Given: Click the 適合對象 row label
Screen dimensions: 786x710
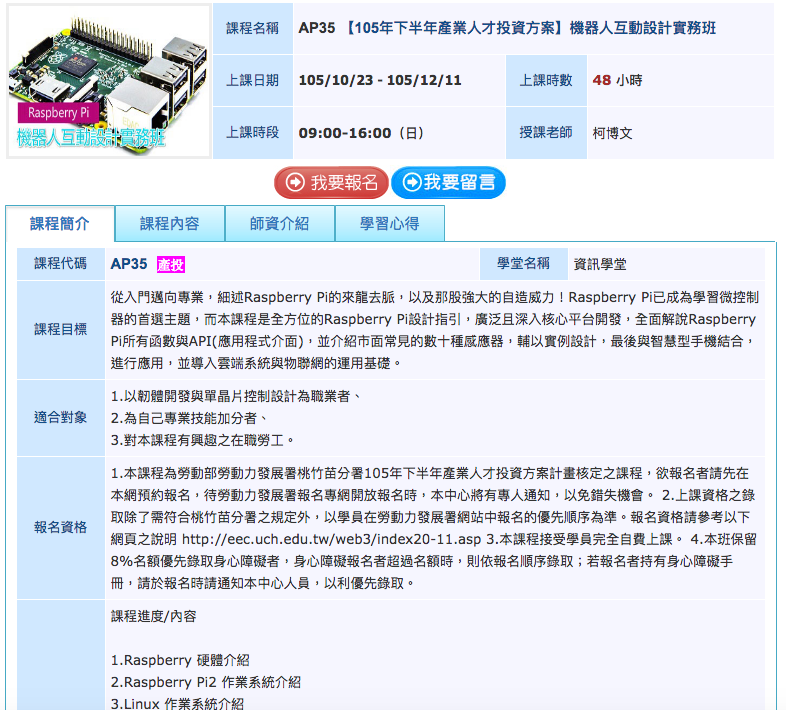Looking at the screenshot, I should click(61, 418).
